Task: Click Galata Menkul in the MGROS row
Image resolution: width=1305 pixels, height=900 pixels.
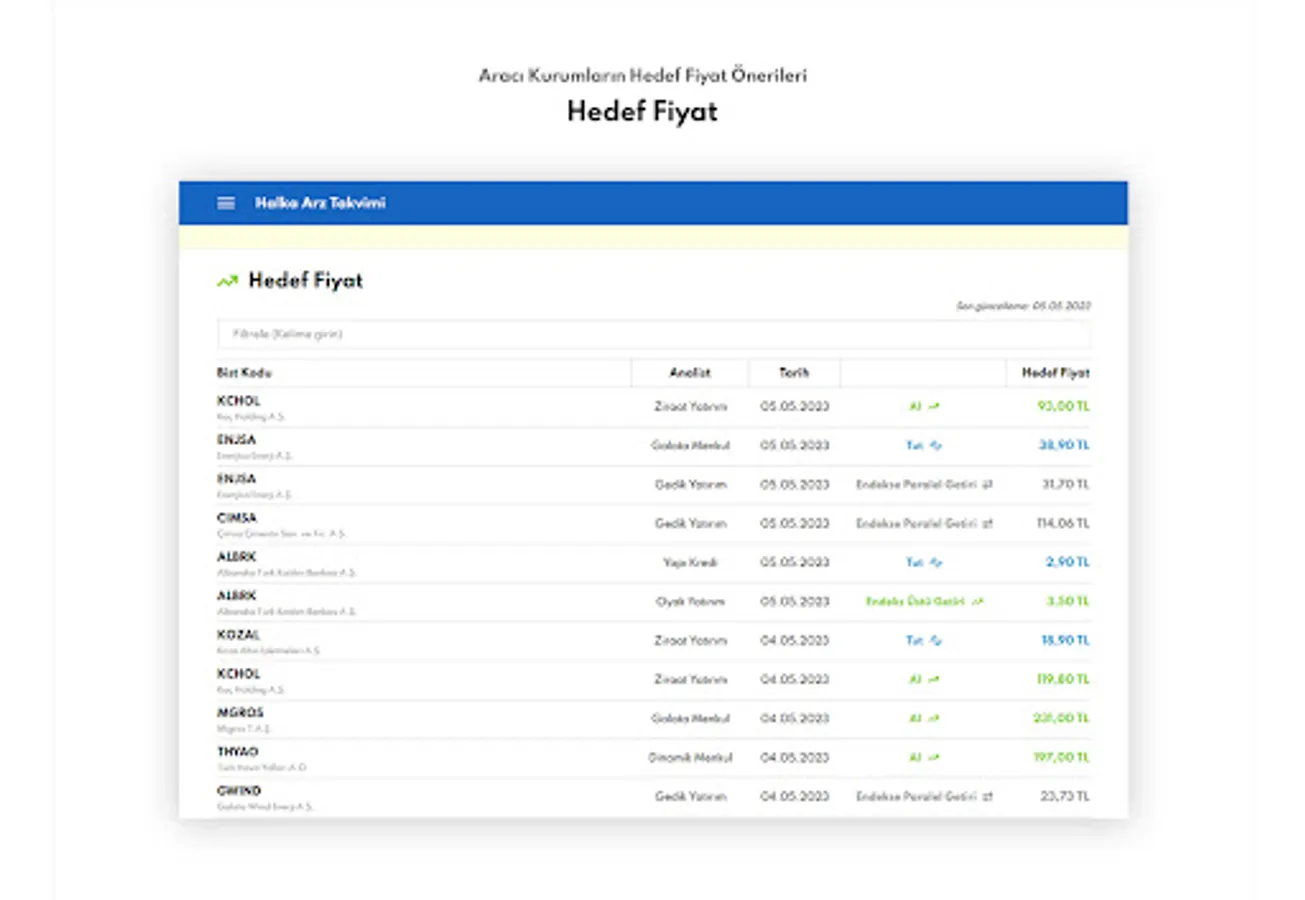Action: click(x=690, y=719)
